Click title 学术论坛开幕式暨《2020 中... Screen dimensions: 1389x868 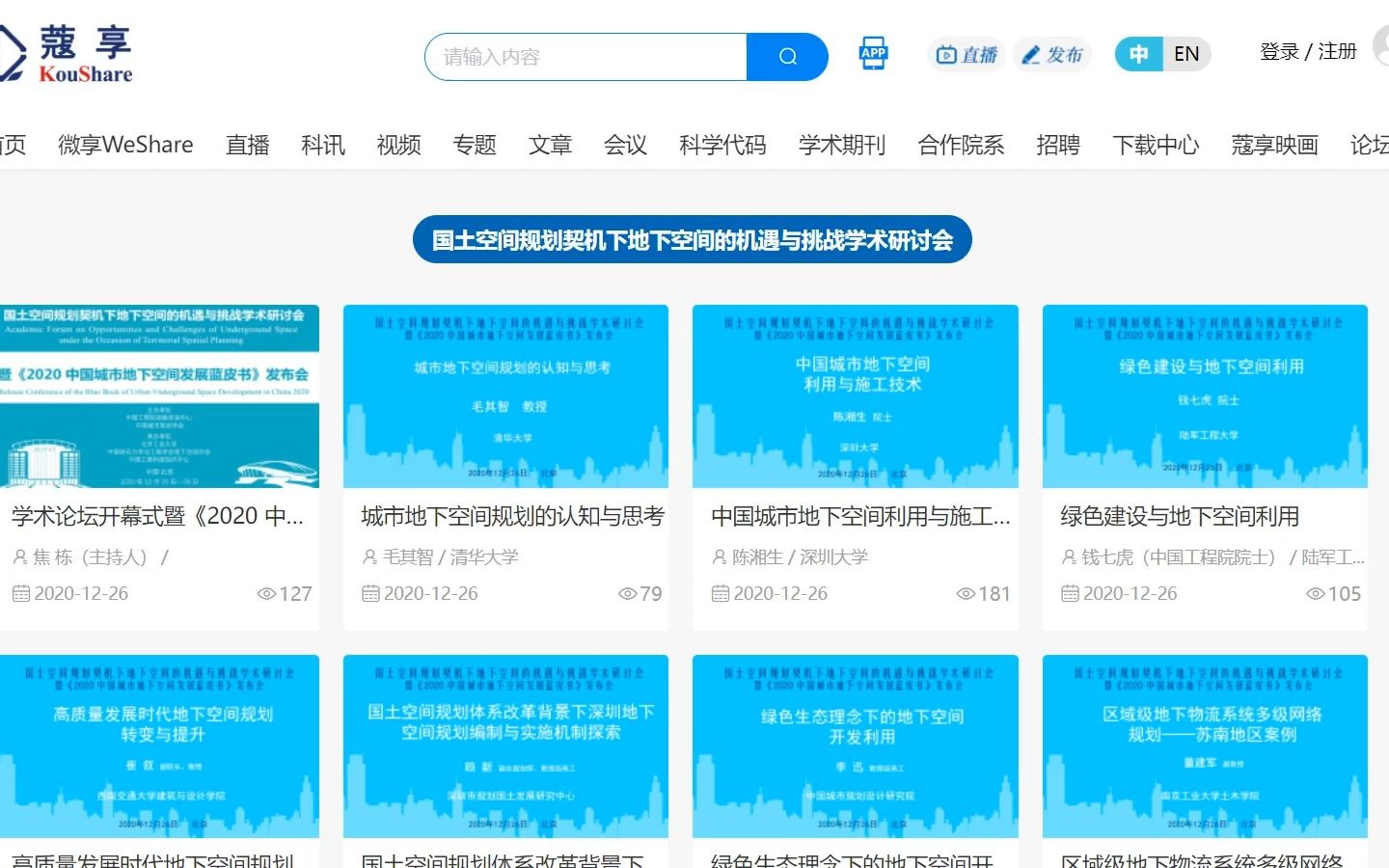158,517
